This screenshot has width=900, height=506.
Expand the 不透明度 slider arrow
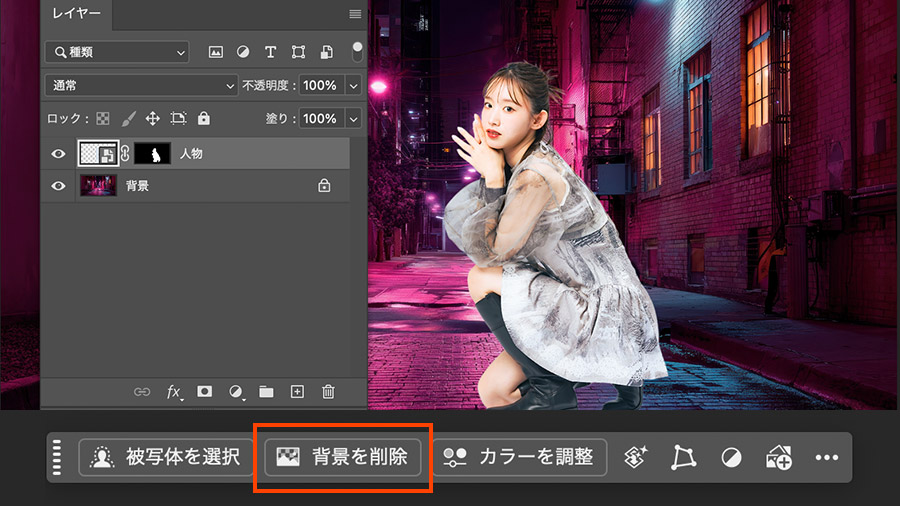354,85
